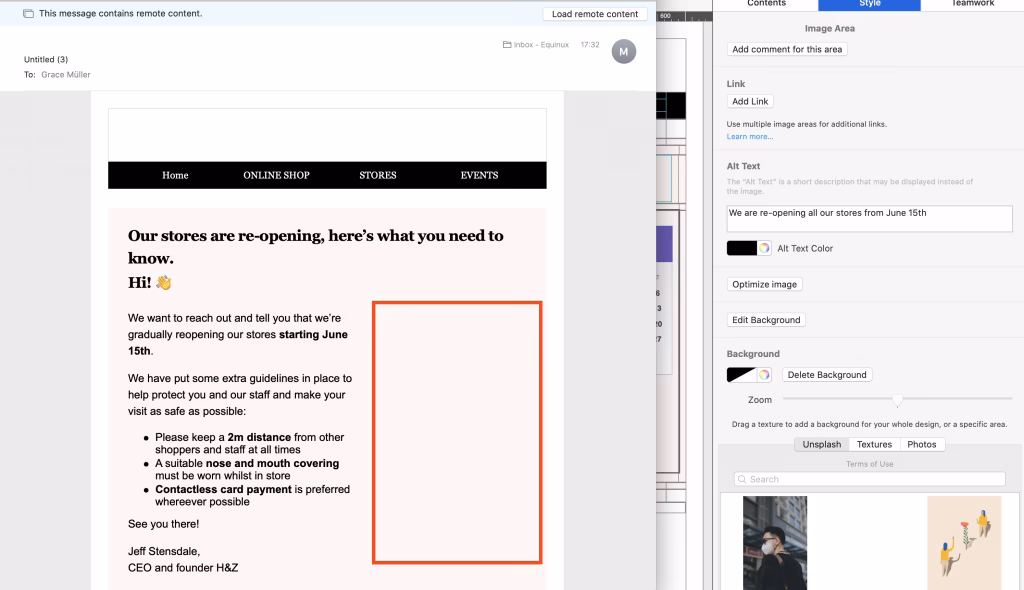The height and width of the screenshot is (590, 1024).
Task: Click the search magnifier icon in Unsplash
Action: tap(743, 479)
